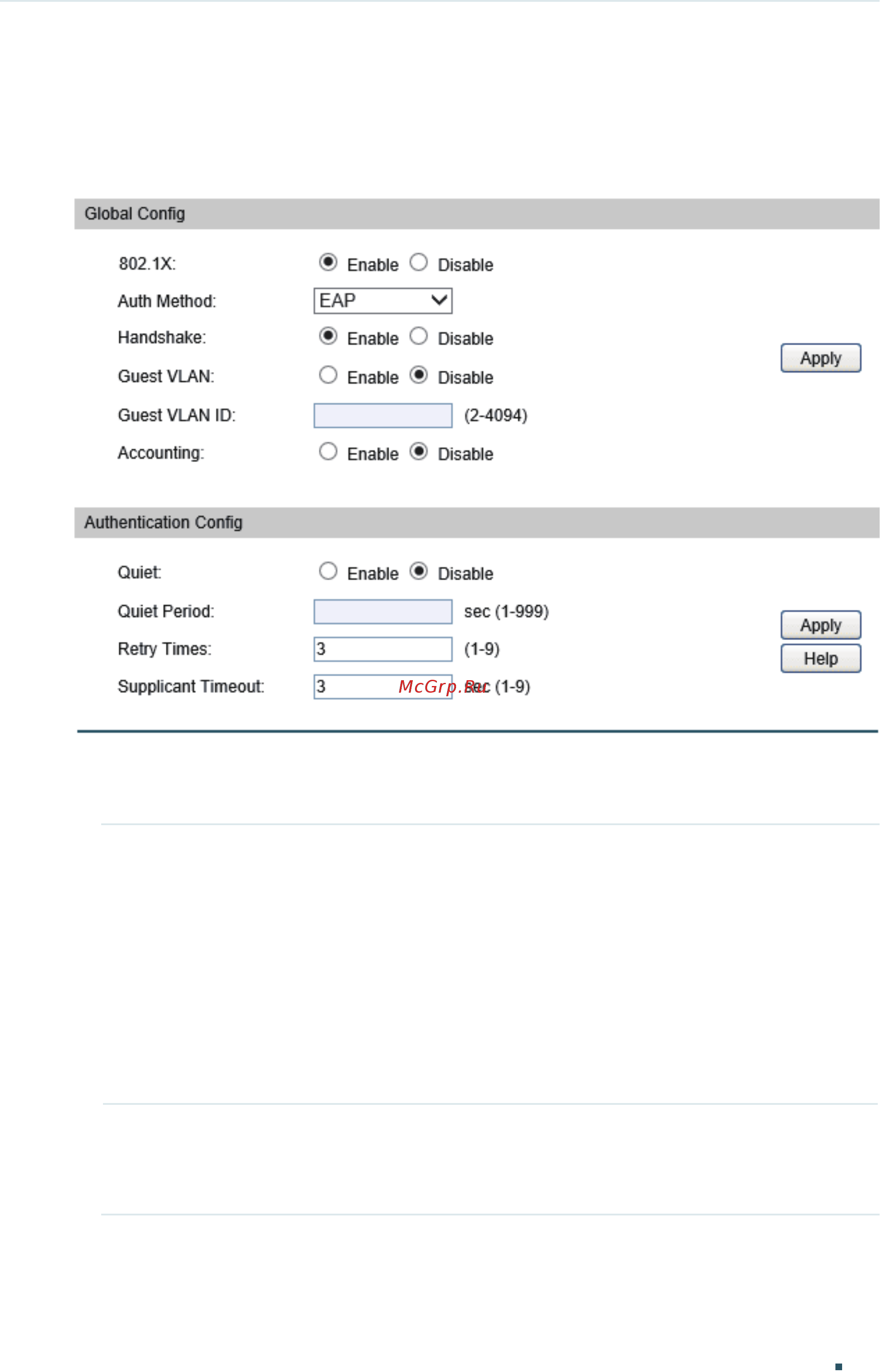This screenshot has width=880, height=1372.
Task: Select Disable for Handshake
Action: (419, 336)
